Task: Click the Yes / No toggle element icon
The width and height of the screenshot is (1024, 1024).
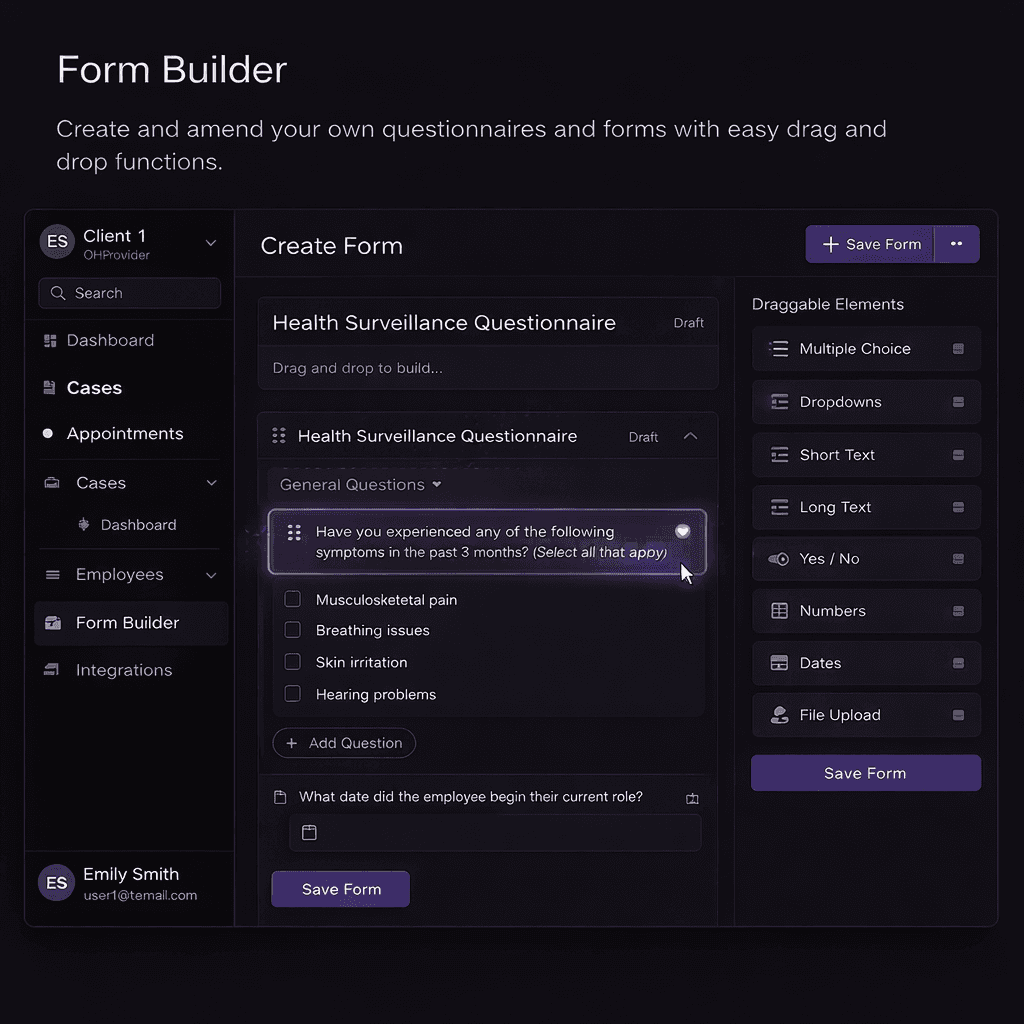Action: [x=778, y=559]
